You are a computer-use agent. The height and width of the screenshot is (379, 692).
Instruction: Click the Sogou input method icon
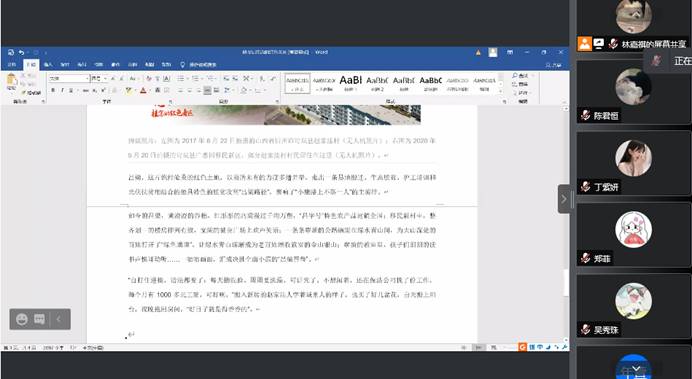[x=523, y=348]
